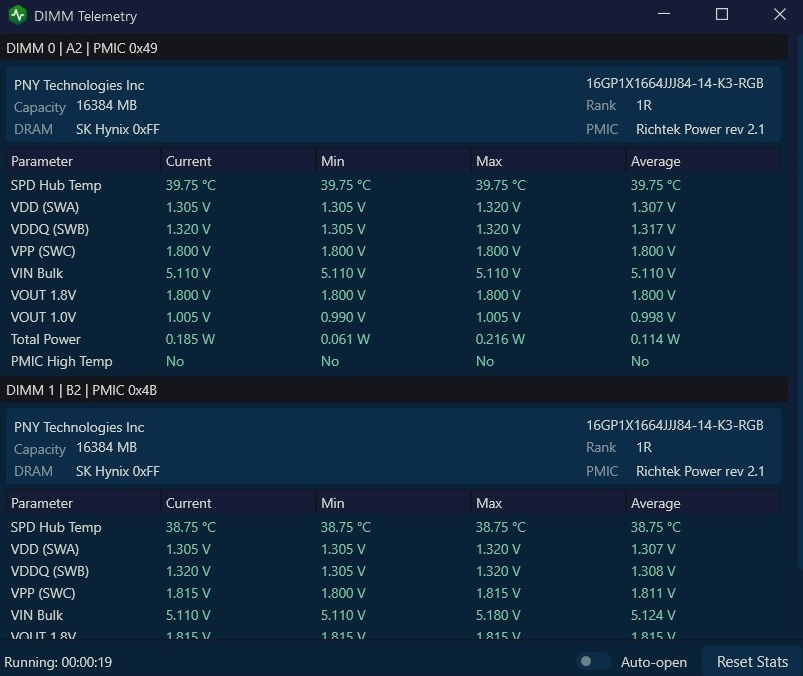Click Total Power min value 0.061 W
Viewport: 803px width, 676px height.
click(345, 339)
